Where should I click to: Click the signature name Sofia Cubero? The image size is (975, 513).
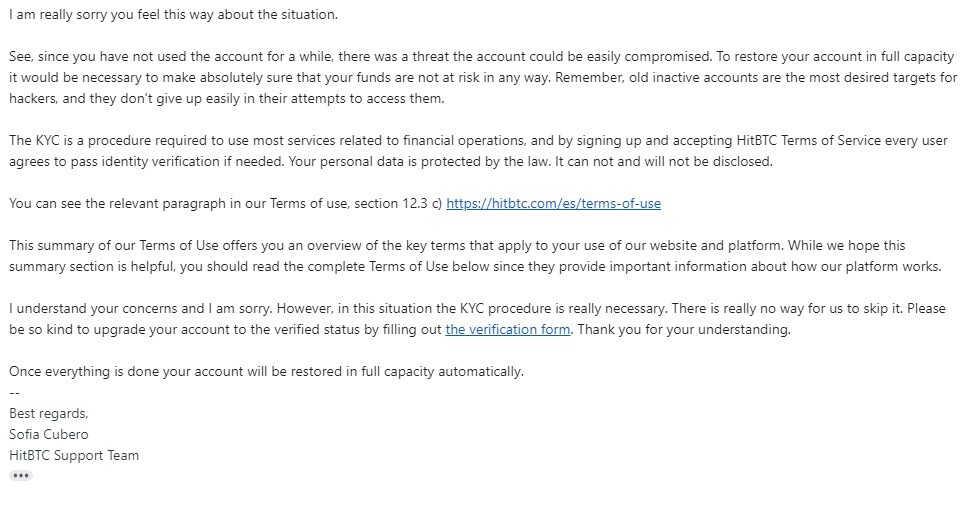click(49, 434)
